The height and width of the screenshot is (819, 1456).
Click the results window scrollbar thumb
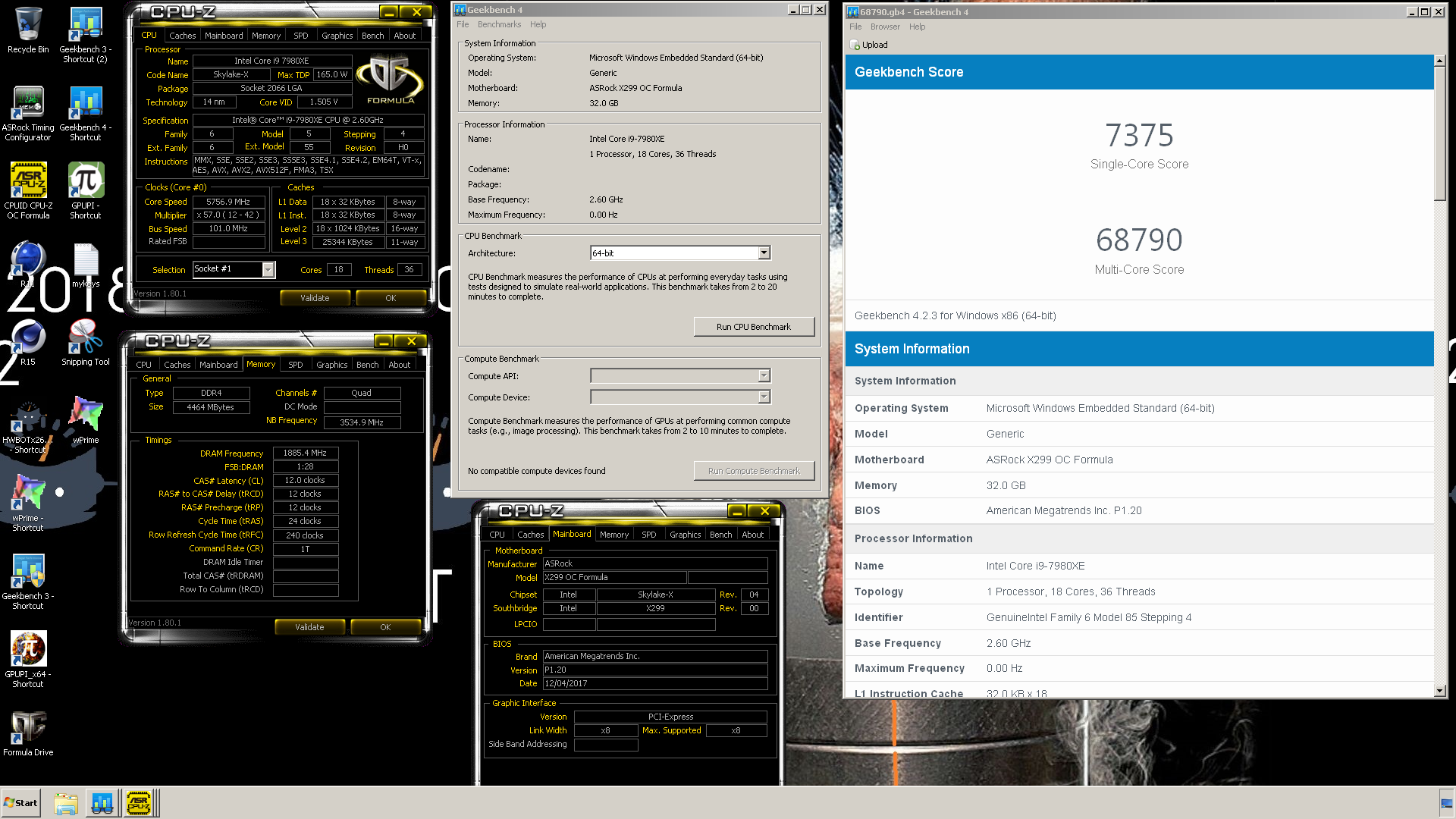[1440, 133]
